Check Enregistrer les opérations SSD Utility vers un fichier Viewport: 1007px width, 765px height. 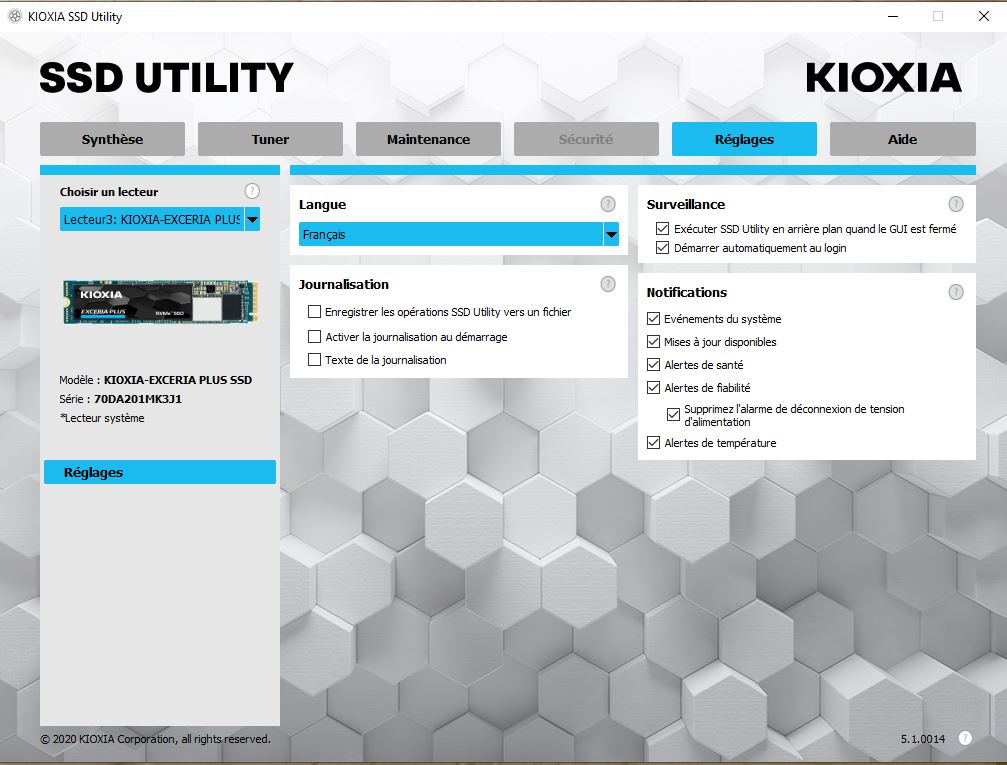point(315,312)
